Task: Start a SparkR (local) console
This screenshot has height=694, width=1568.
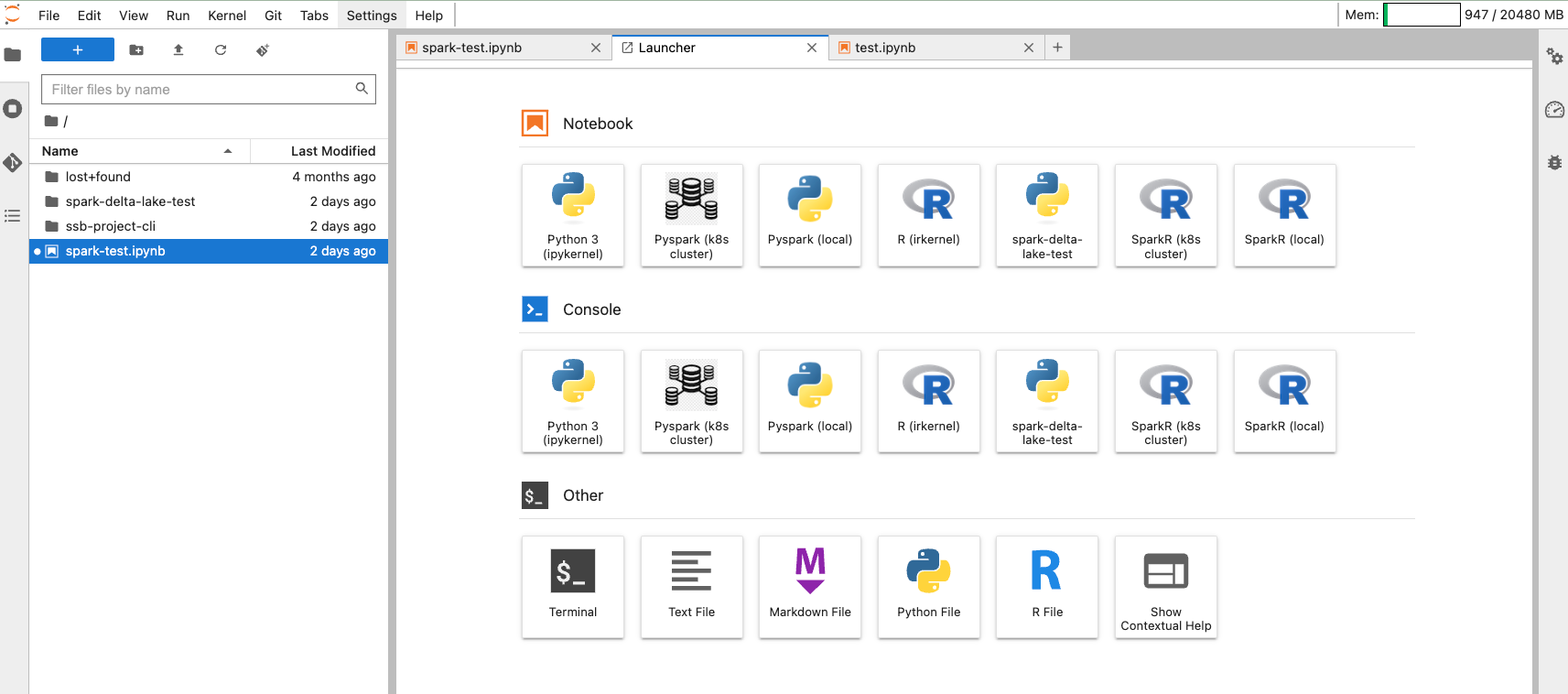Action: (x=1285, y=402)
